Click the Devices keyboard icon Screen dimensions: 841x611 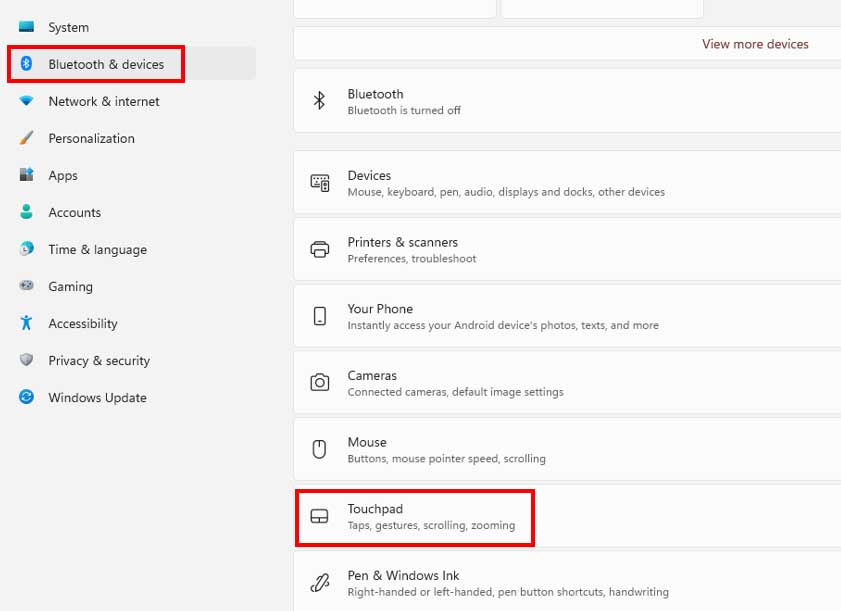click(320, 183)
